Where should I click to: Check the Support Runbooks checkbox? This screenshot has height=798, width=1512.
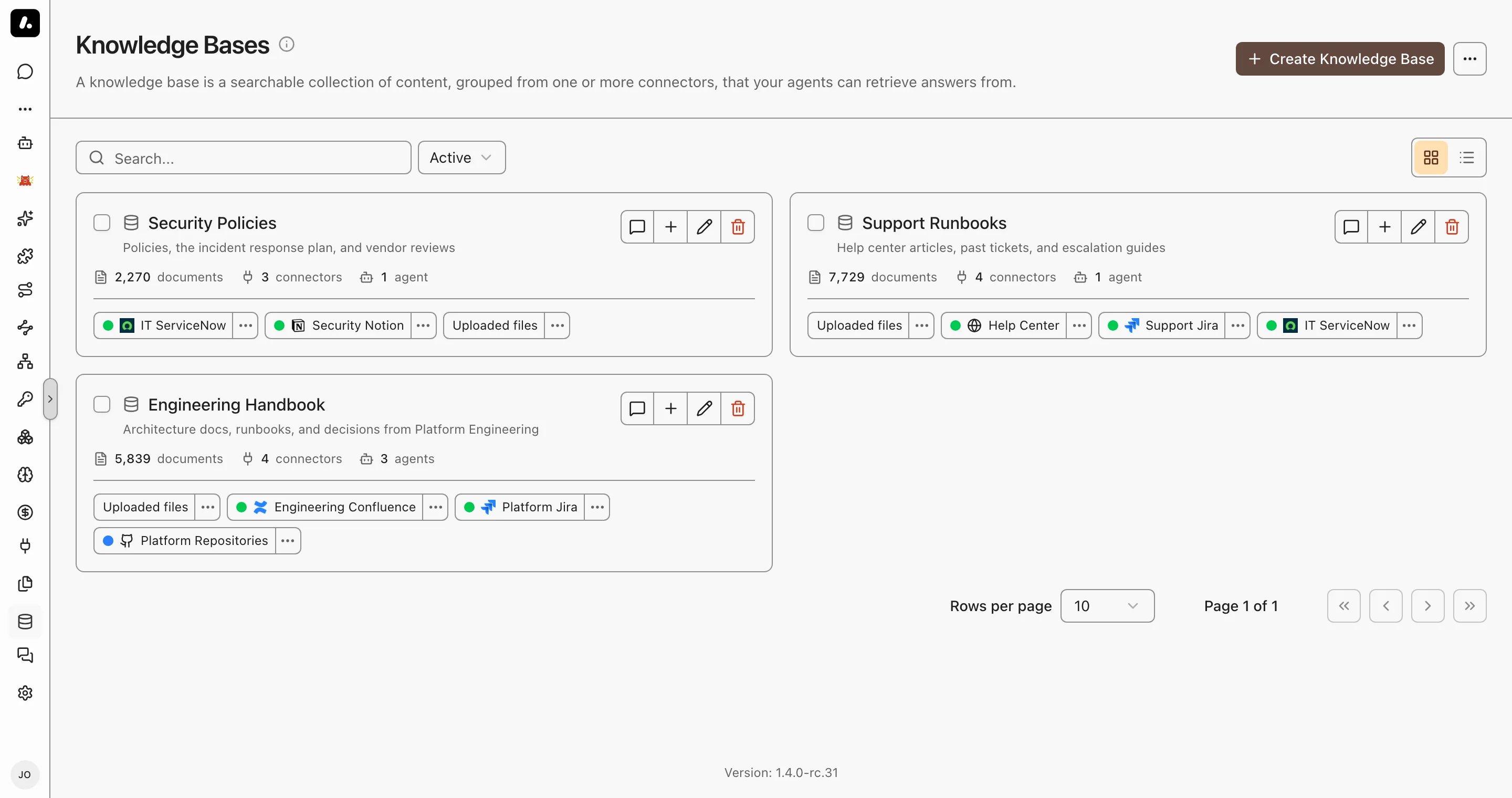coord(815,223)
